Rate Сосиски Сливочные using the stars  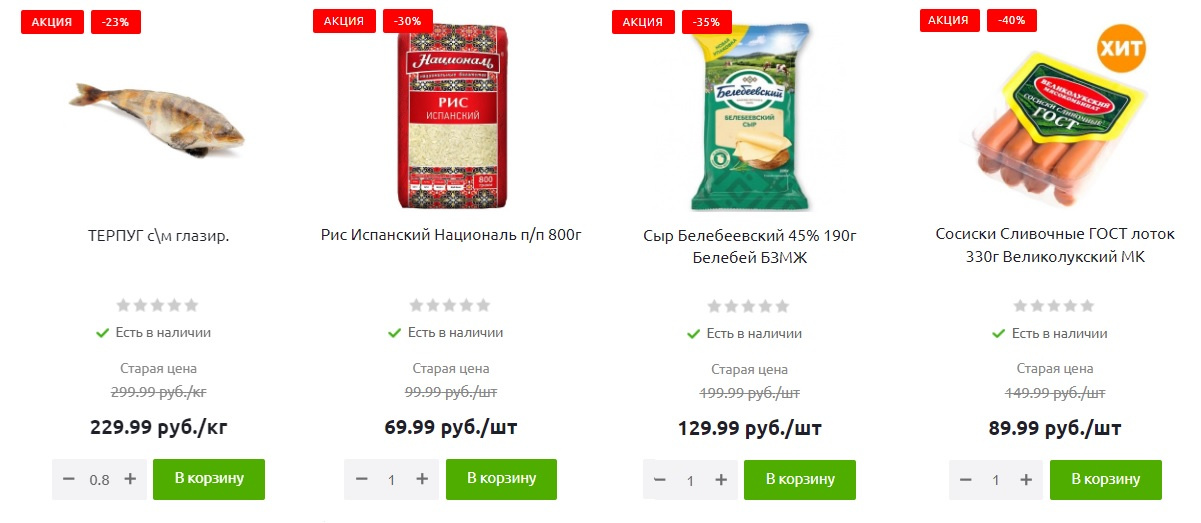[1054, 306]
